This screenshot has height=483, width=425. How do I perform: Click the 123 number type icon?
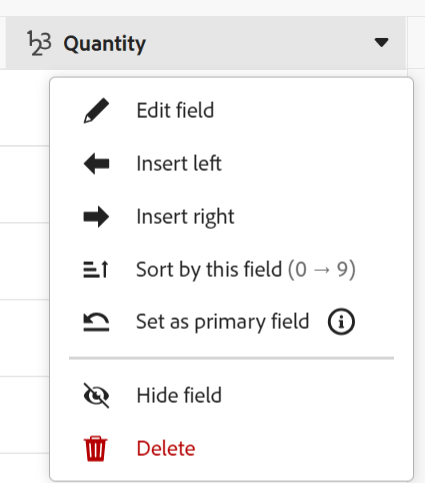pos(39,43)
